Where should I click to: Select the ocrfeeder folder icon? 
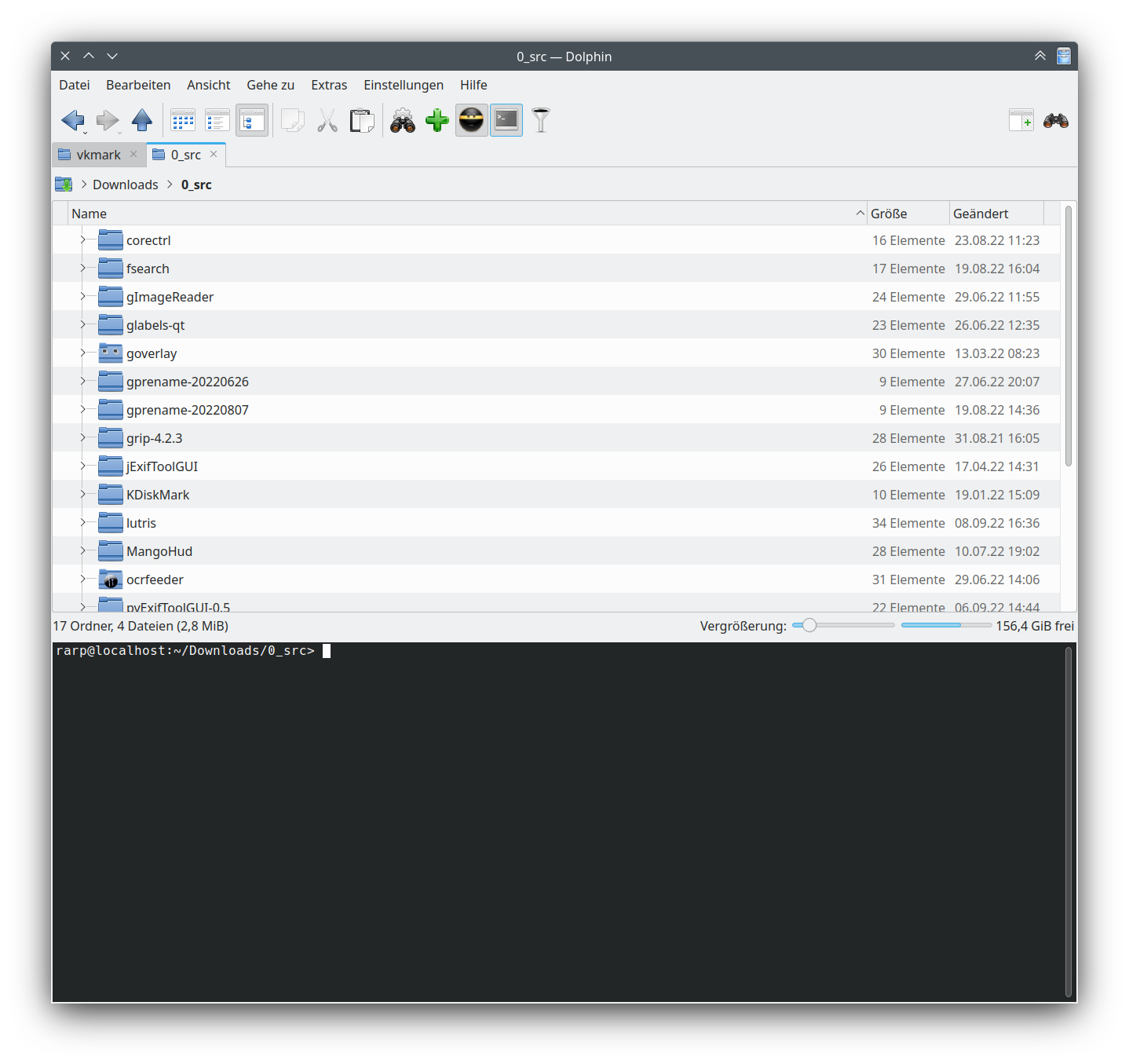111,579
